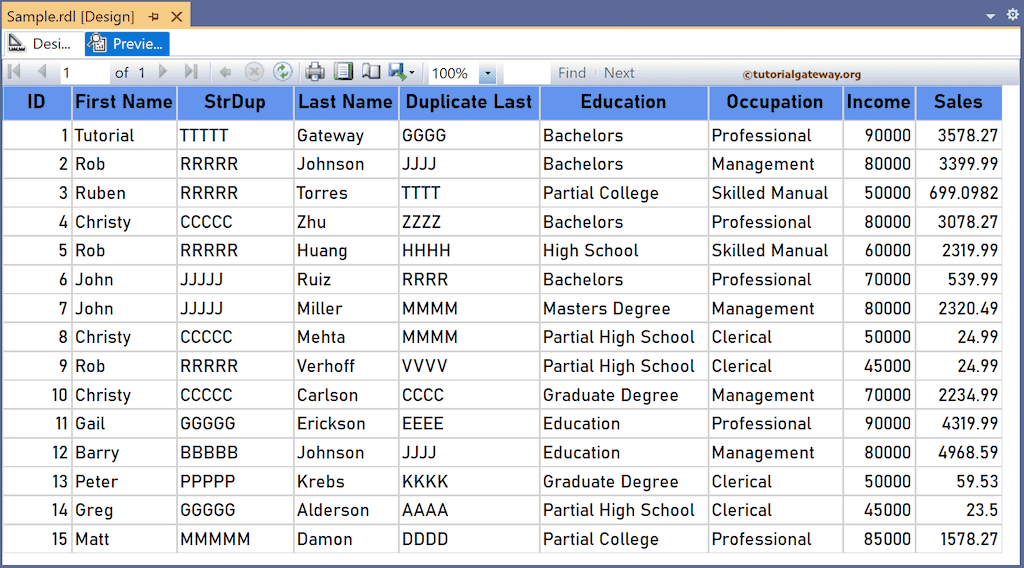Go to next report page
The width and height of the screenshot is (1024, 568).
click(x=163, y=72)
